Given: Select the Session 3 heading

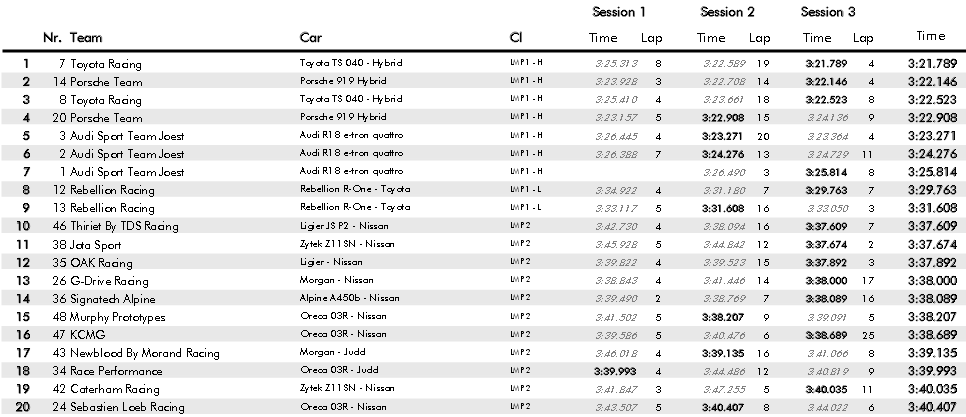Looking at the screenshot, I should 828,13.
